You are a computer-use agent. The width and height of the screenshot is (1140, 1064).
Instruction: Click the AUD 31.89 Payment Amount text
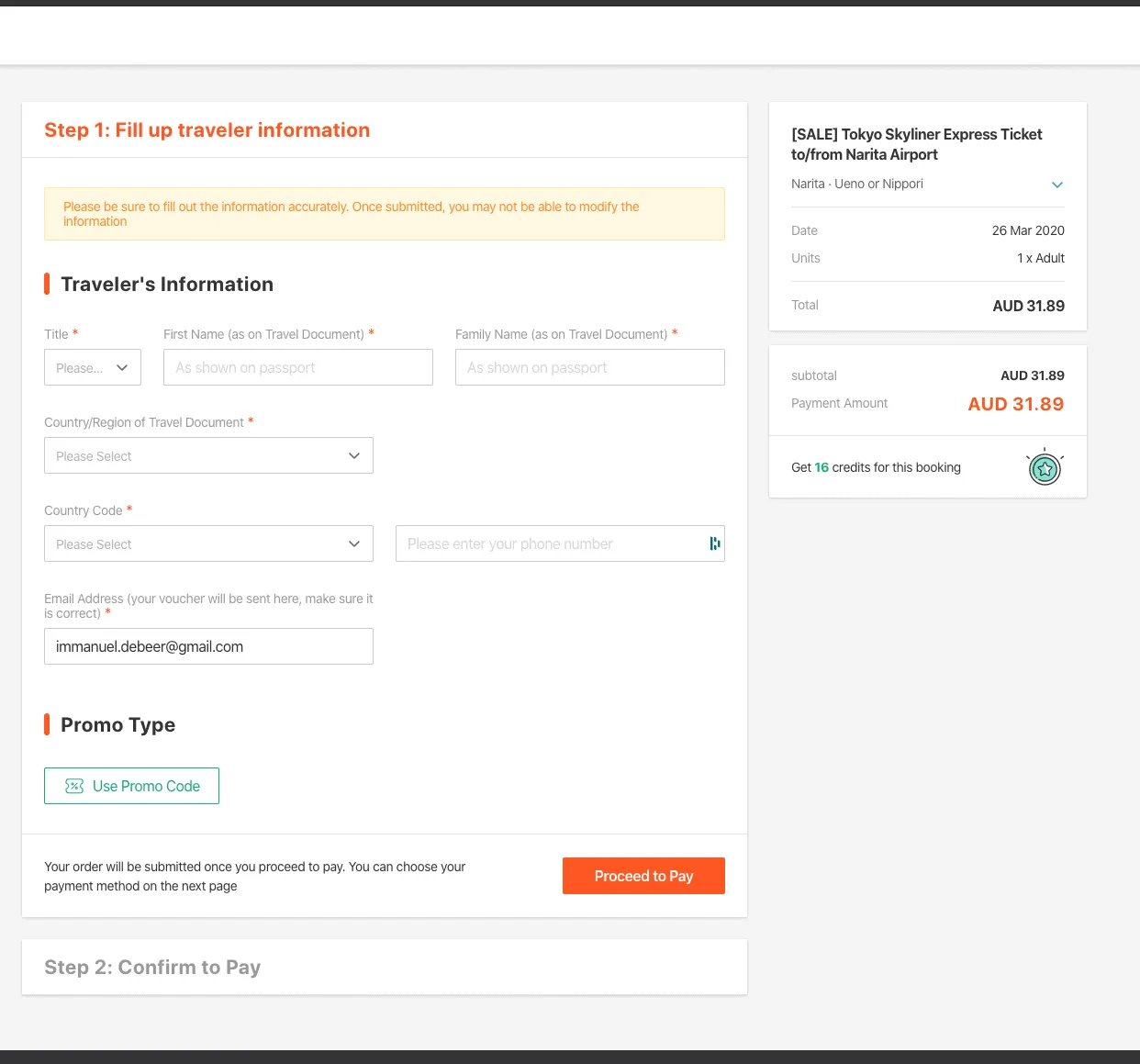(x=1016, y=404)
